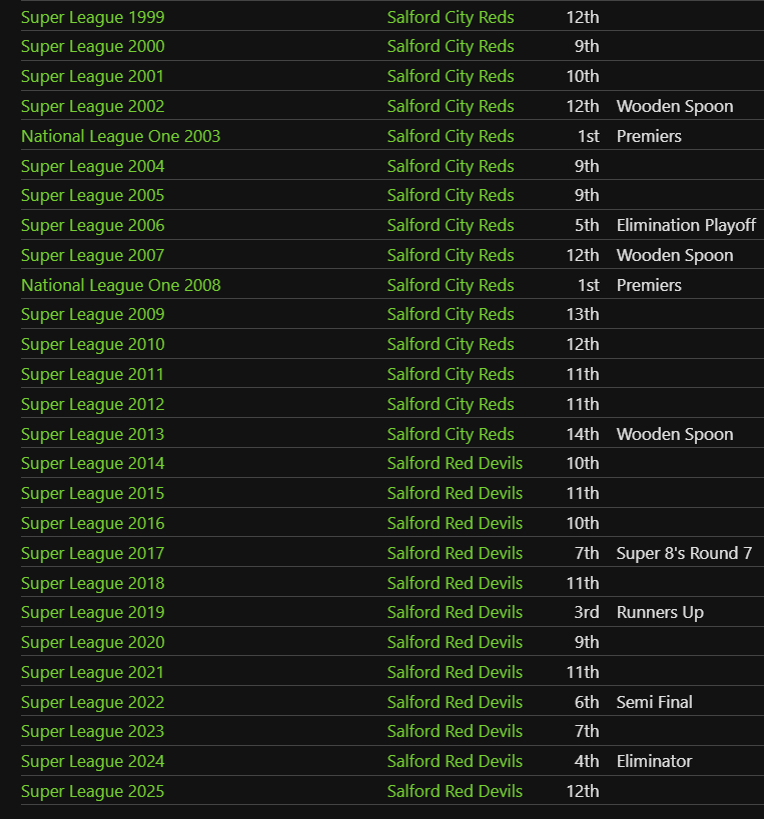Click Salford Red Devils in 2025 row
Viewport: 764px width, 819px height.
click(455, 791)
